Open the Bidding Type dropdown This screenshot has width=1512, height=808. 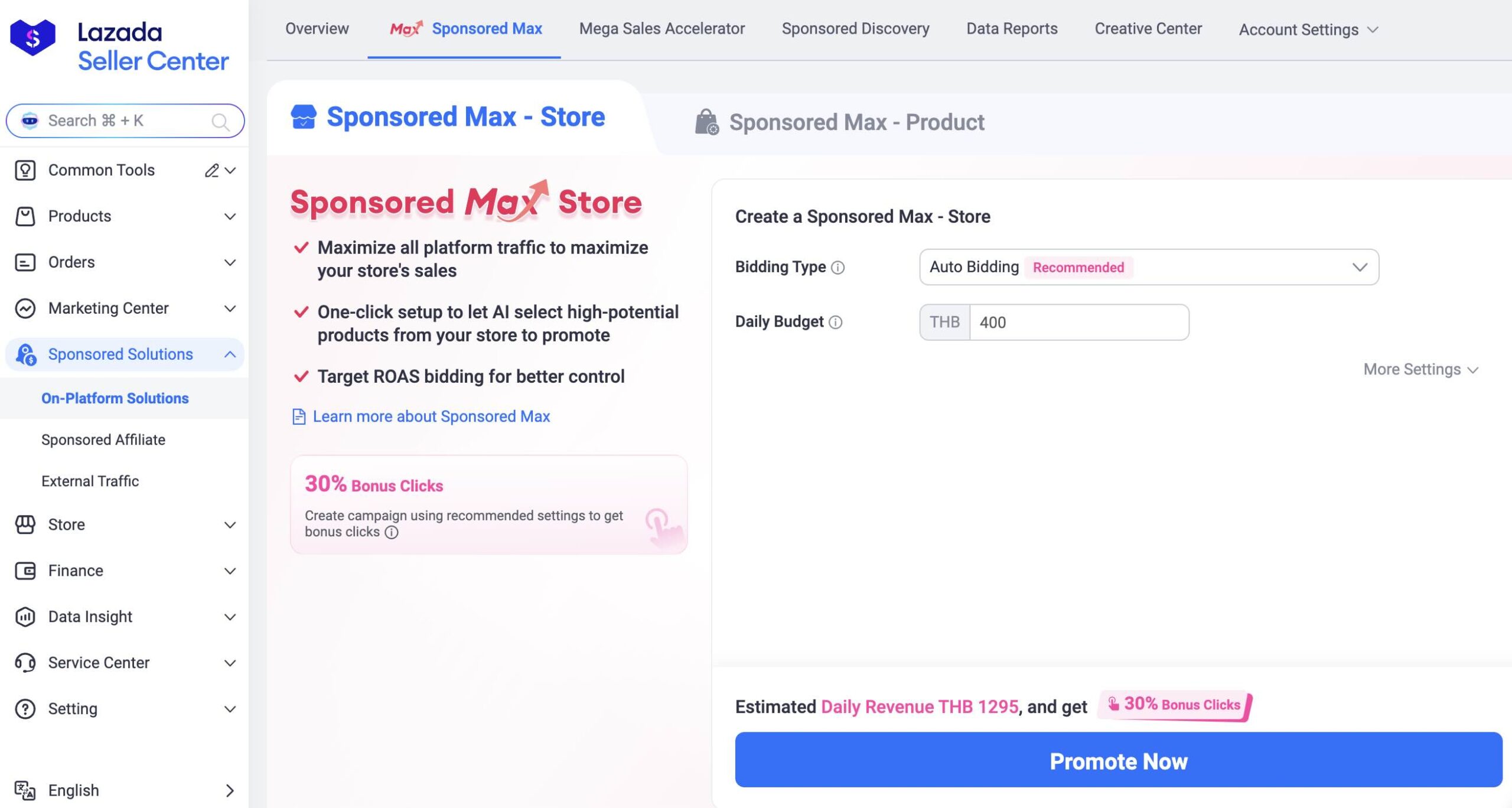(1149, 267)
